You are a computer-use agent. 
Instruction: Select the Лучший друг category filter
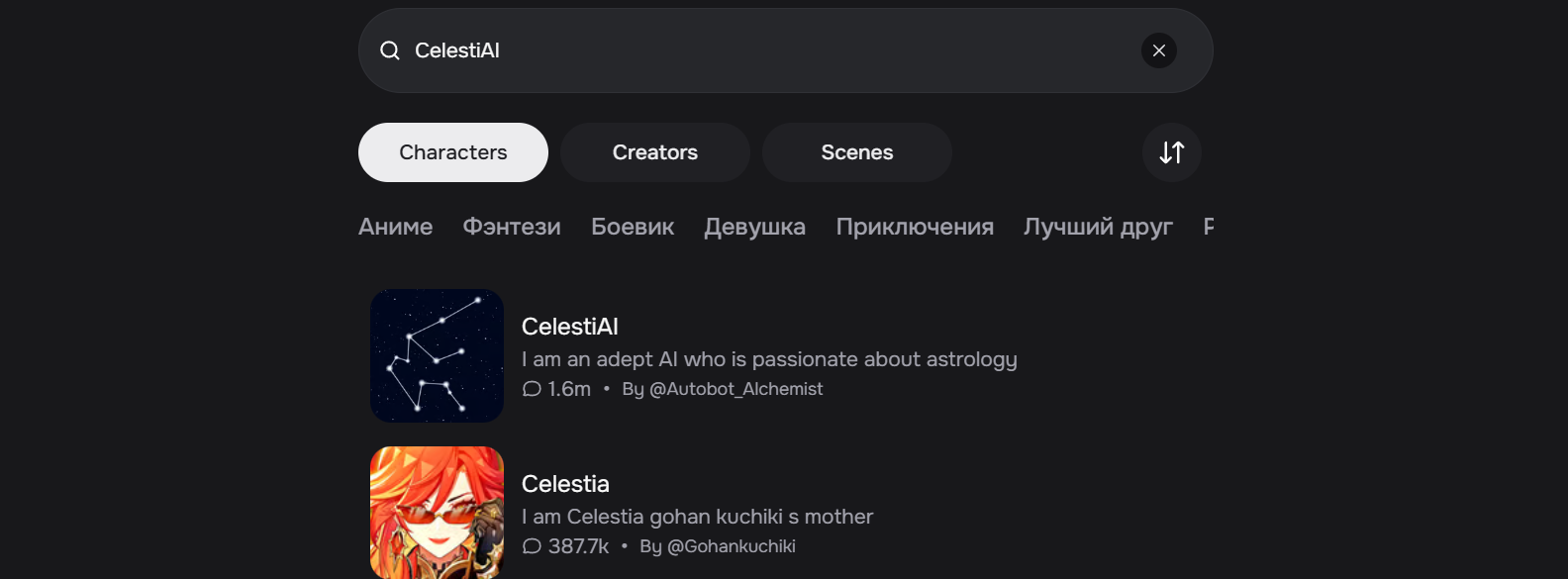coord(1098,227)
